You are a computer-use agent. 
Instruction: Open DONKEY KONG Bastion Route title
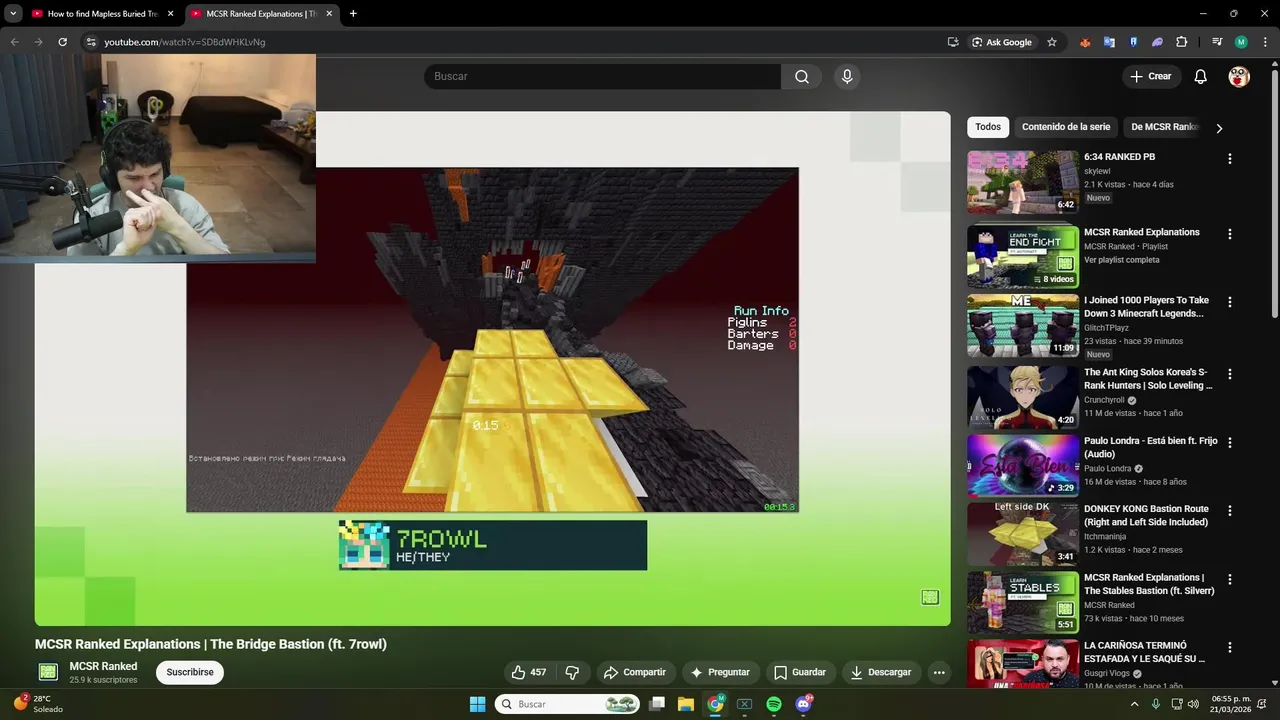1146,516
